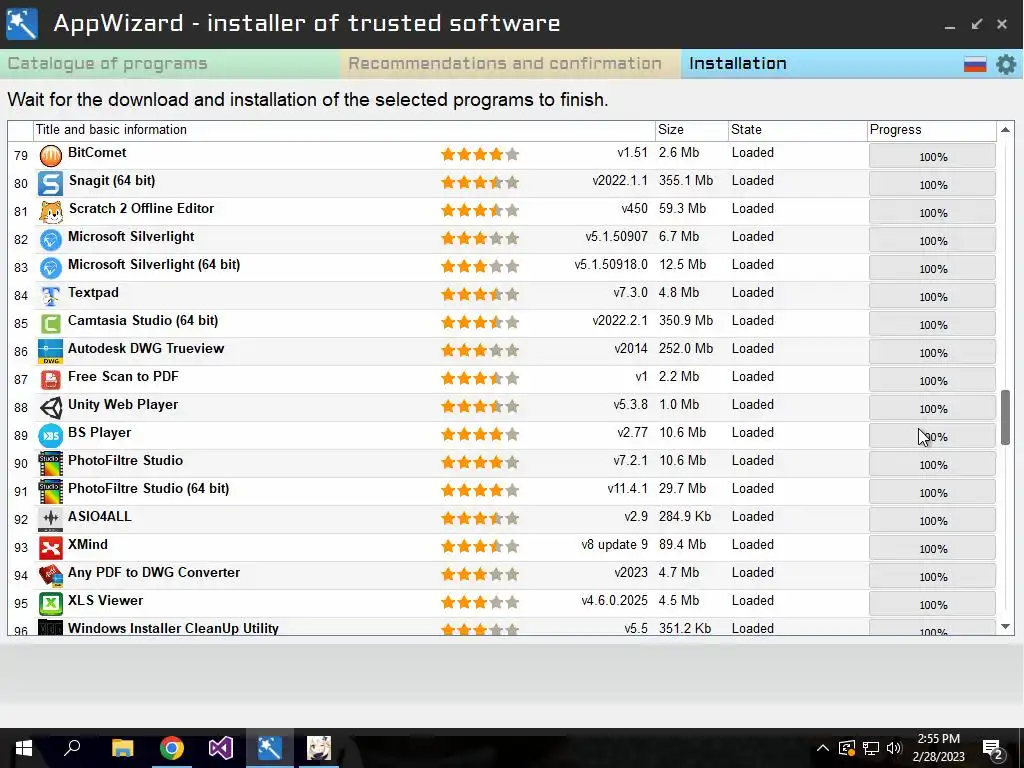Click the Camtasia Studio (64 bit) icon
Screen dimensions: 1024x768
pyautogui.click(x=50, y=324)
